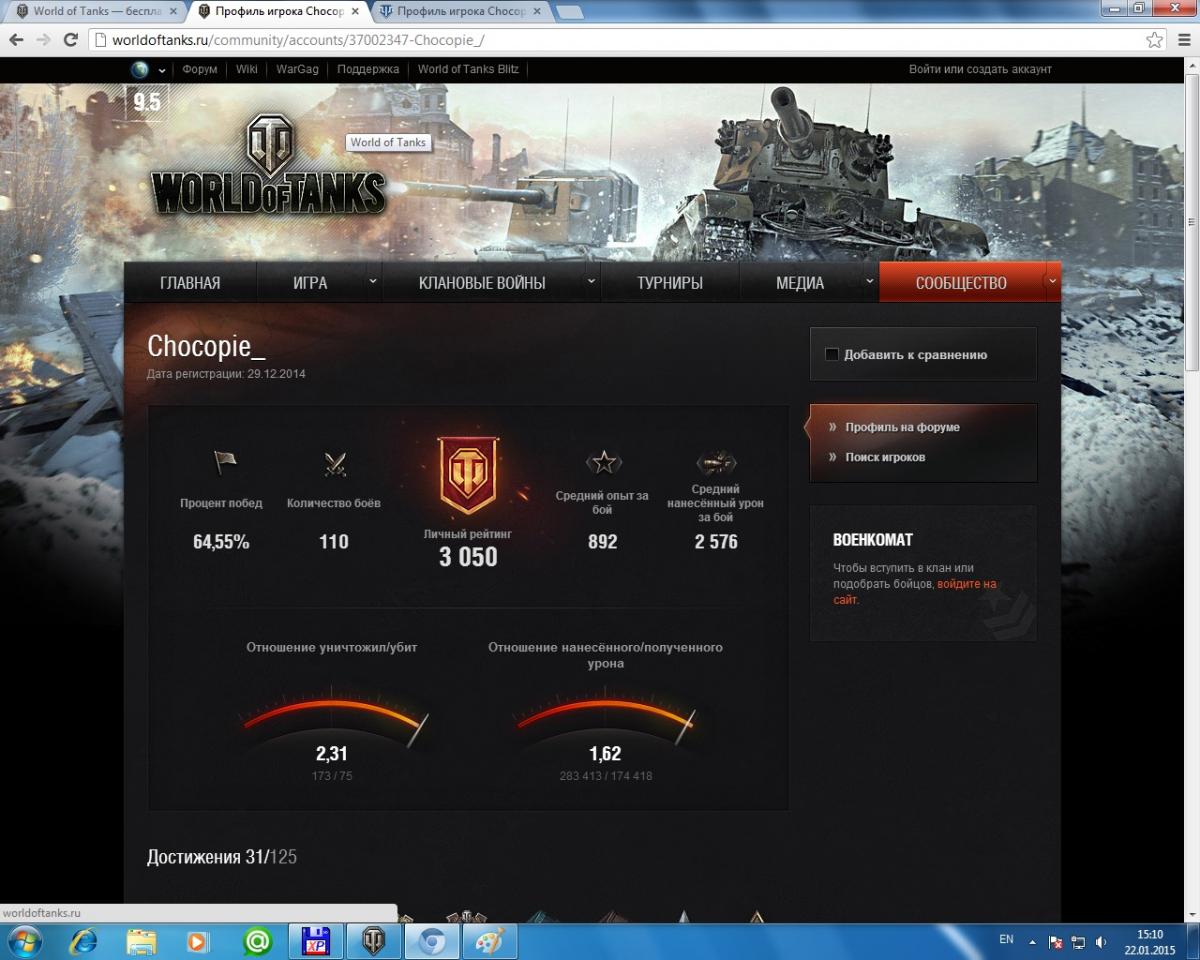
Task: Open the green @ Mail.ru Agent icon
Action: click(257, 941)
